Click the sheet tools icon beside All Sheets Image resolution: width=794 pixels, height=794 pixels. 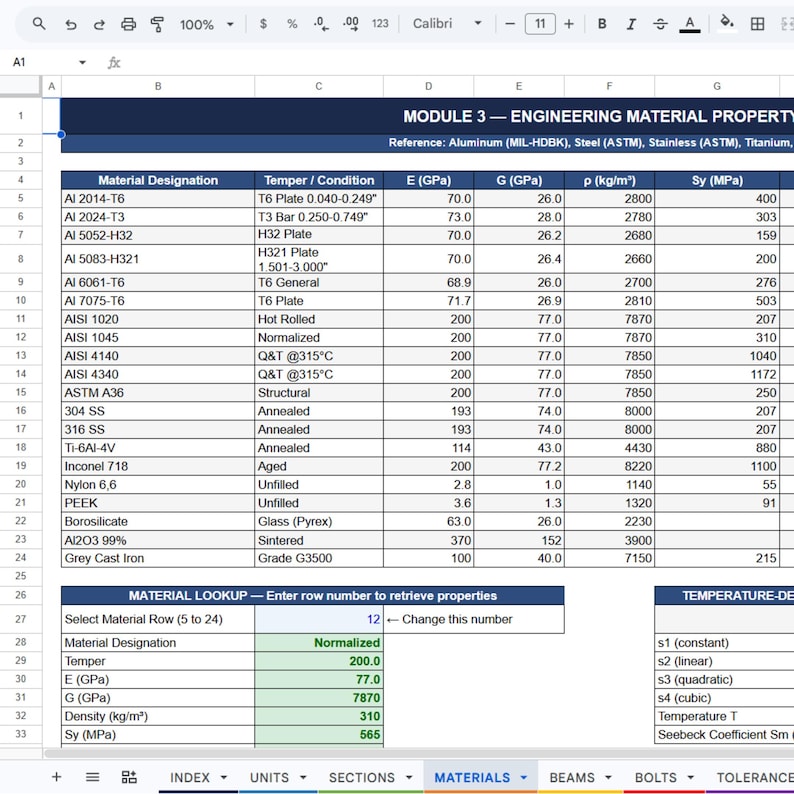tap(129, 777)
